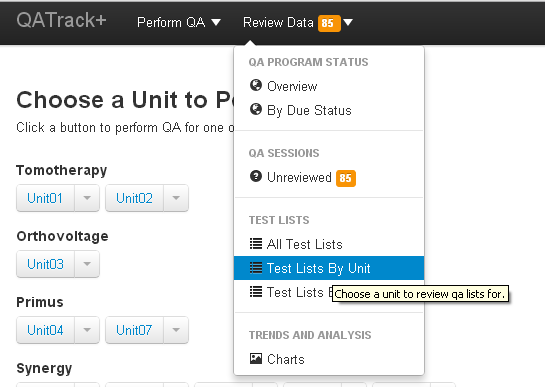Click the TRENDS AND ANALYSIS header text
Viewport: 545px width, 387px height.
(x=310, y=335)
